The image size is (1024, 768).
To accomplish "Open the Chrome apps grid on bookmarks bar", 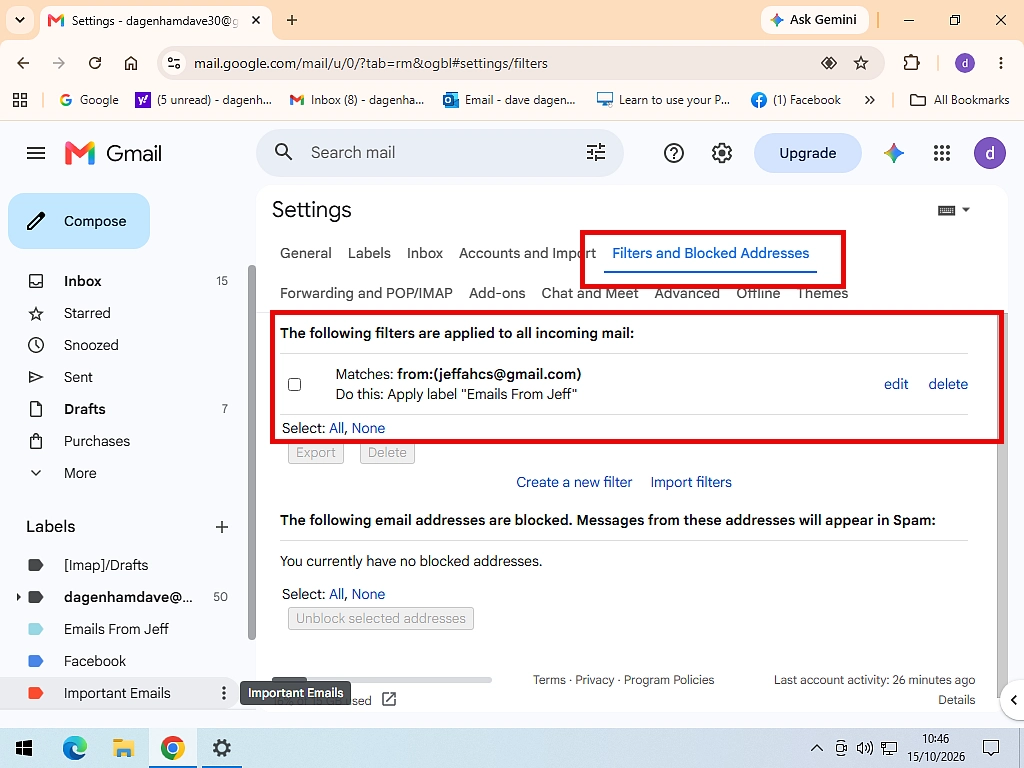I will 20,100.
